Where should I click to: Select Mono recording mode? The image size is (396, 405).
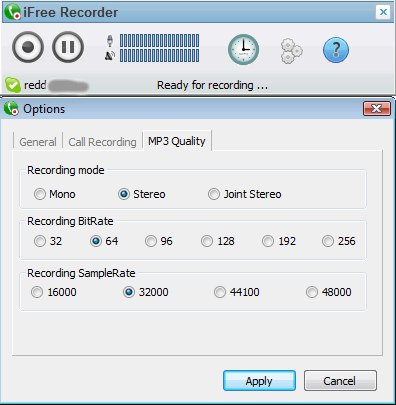(x=55, y=194)
